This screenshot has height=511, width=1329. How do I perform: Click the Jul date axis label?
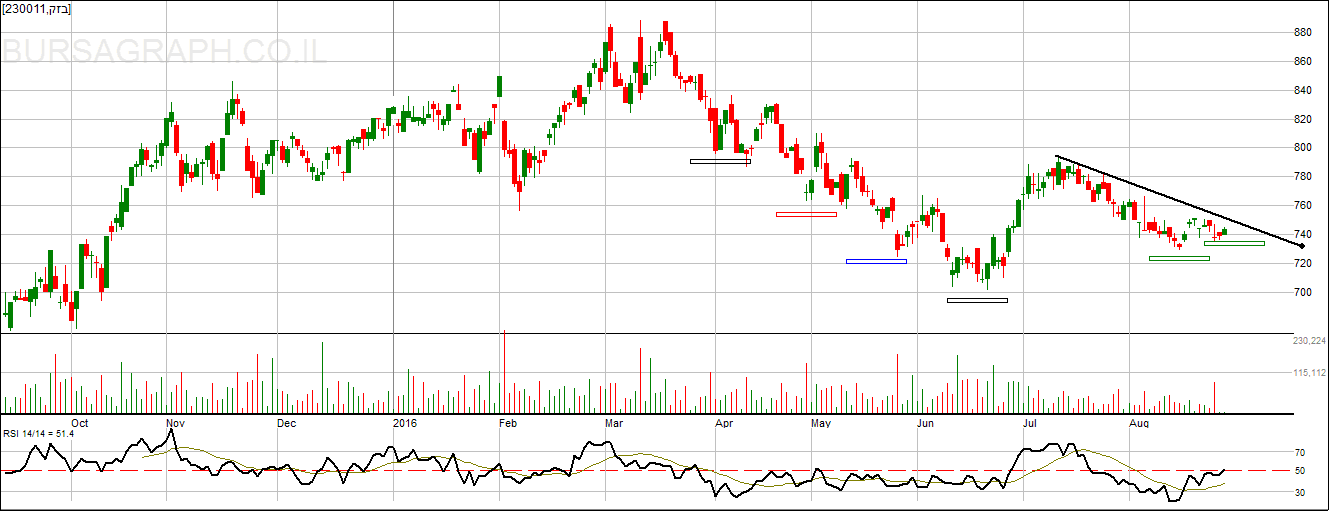coord(1030,423)
